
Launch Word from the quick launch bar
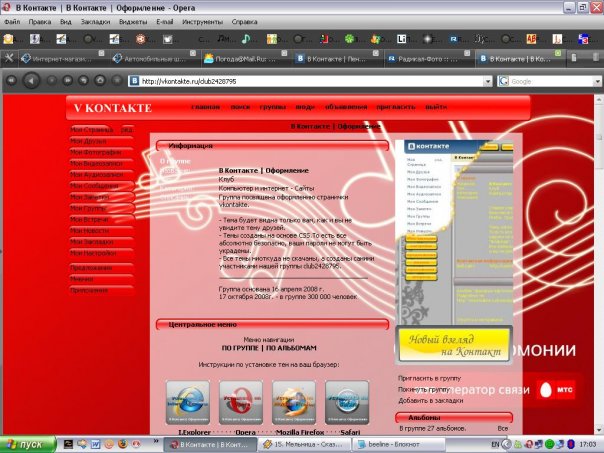[x=96, y=445]
